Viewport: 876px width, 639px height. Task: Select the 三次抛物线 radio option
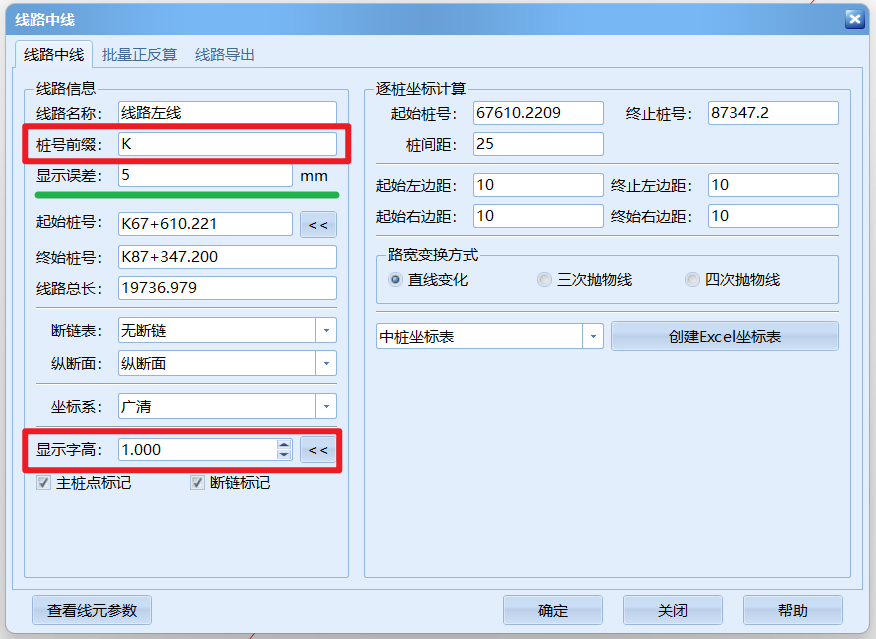tap(545, 280)
